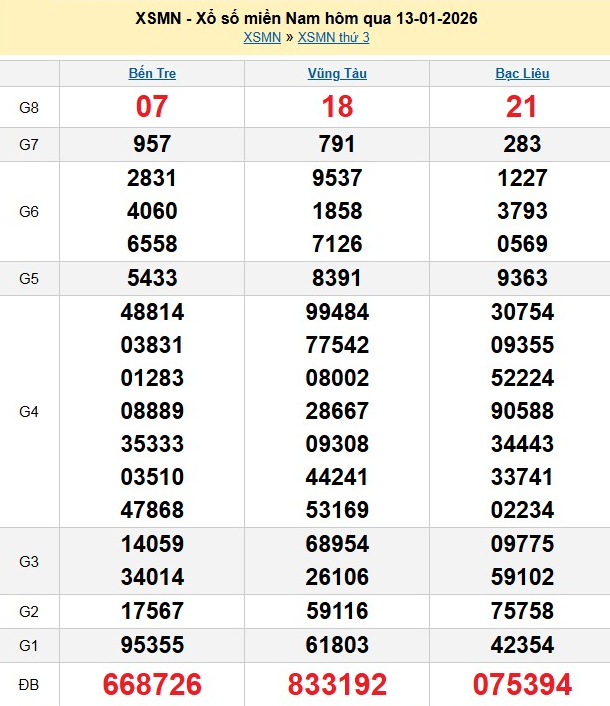The height and width of the screenshot is (706, 610).
Task: Click G4 number 08889
Action: click(152, 411)
